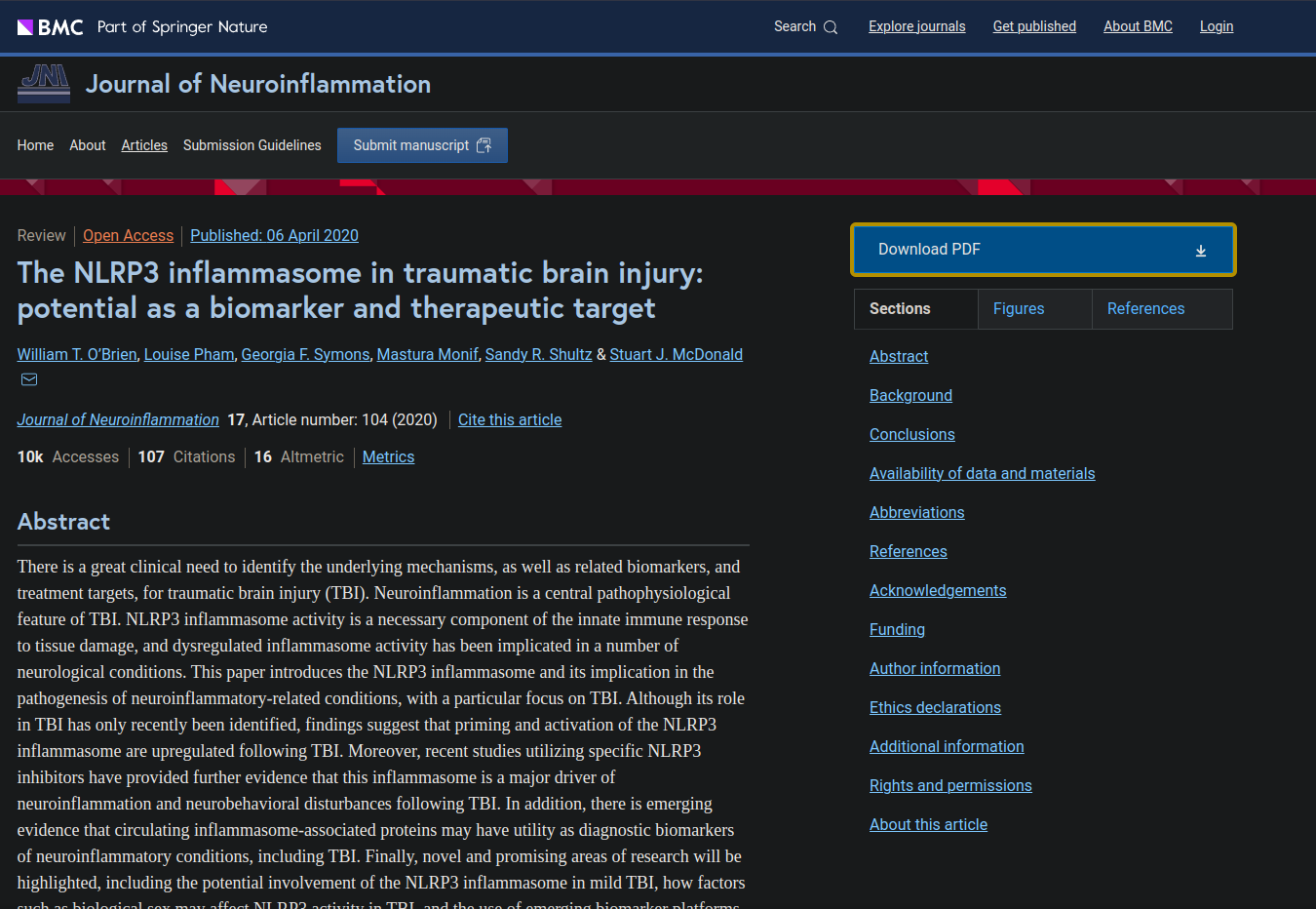1316x909 pixels.
Task: Click Cite this article link
Action: point(510,419)
